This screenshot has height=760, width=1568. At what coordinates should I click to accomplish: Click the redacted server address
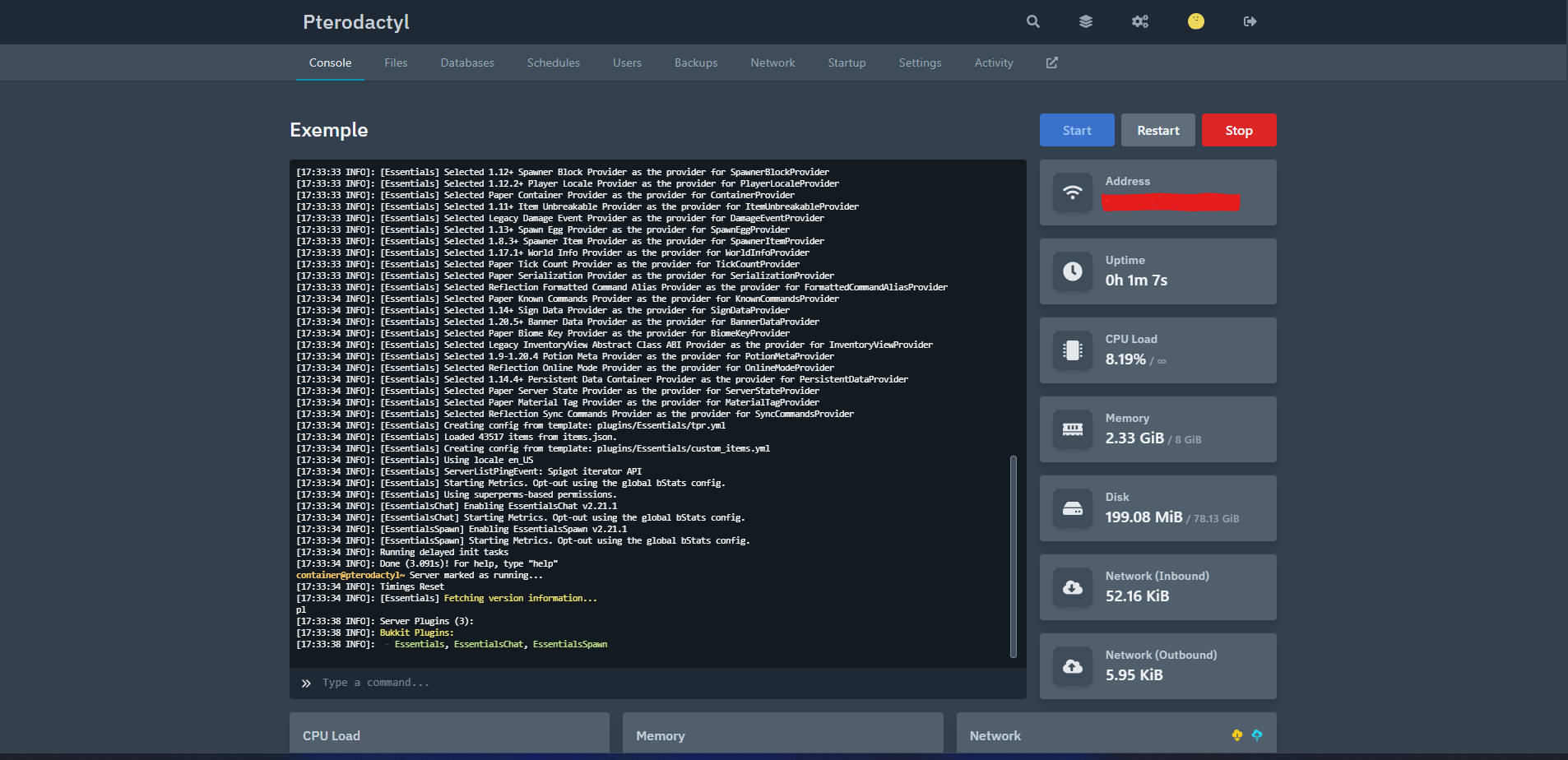1172,202
